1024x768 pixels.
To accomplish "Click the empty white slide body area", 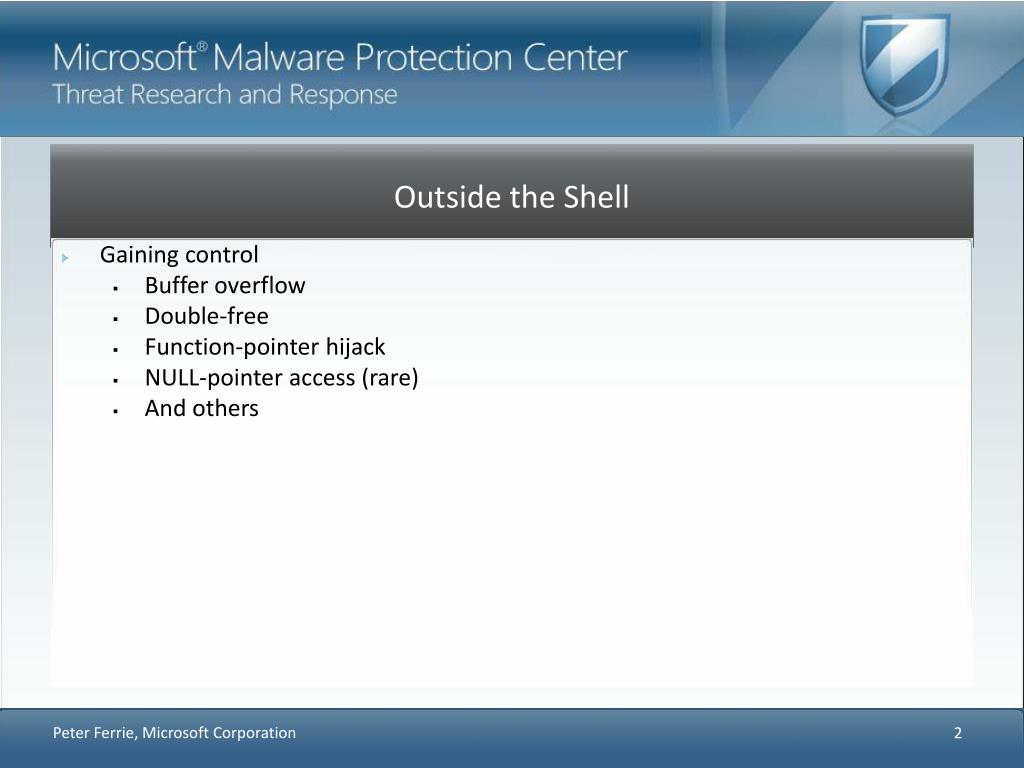I will (511, 555).
